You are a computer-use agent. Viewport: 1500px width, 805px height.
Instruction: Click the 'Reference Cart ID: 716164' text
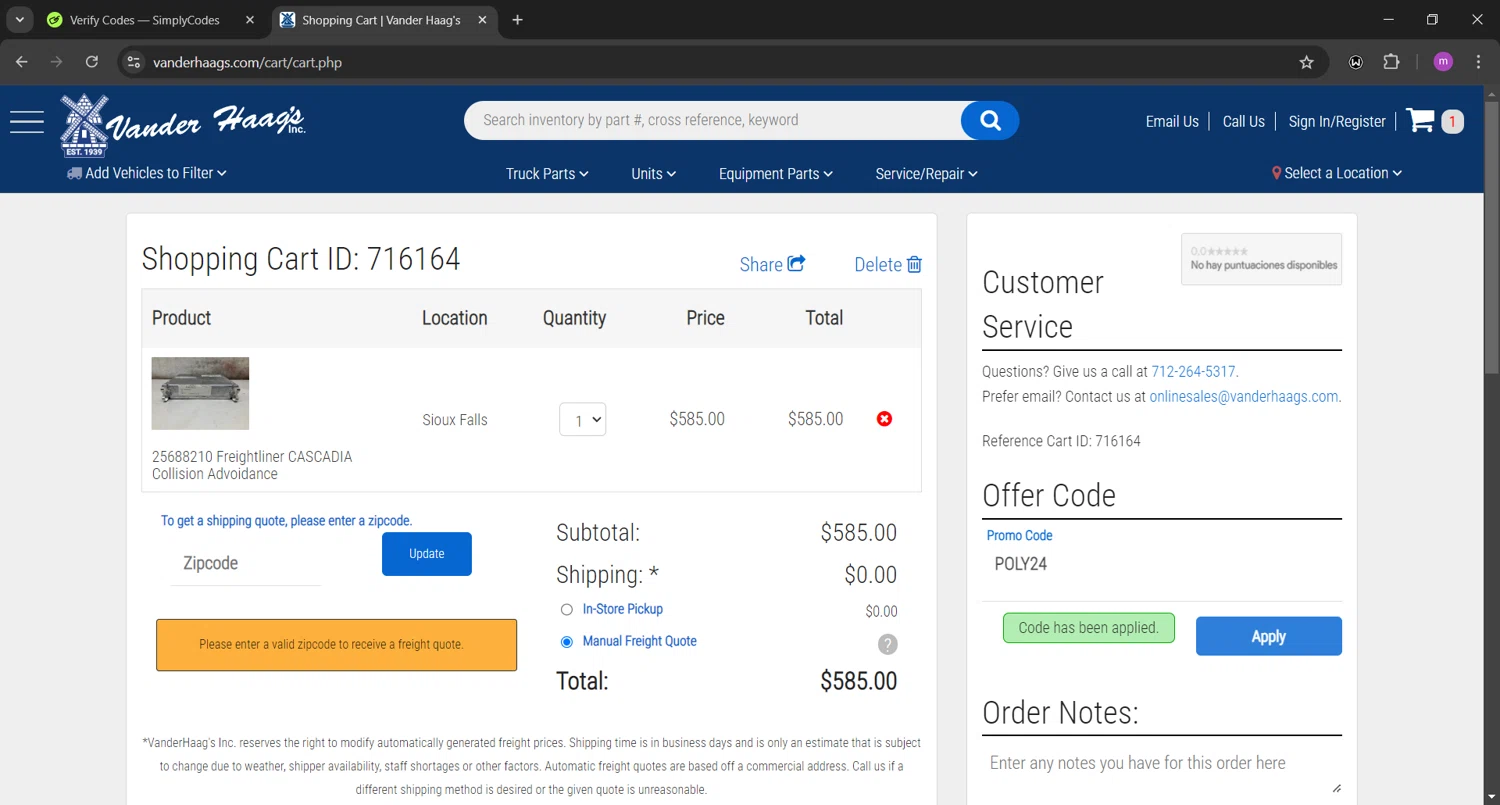1061,441
